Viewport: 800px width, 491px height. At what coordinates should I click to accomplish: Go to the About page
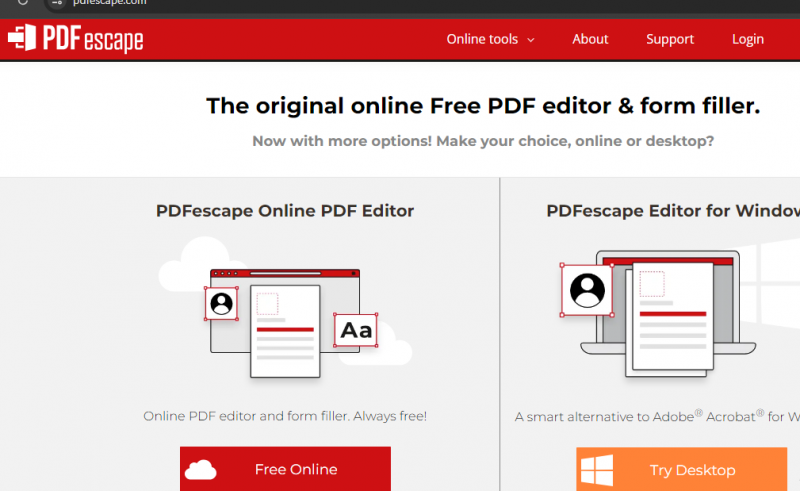tap(590, 39)
